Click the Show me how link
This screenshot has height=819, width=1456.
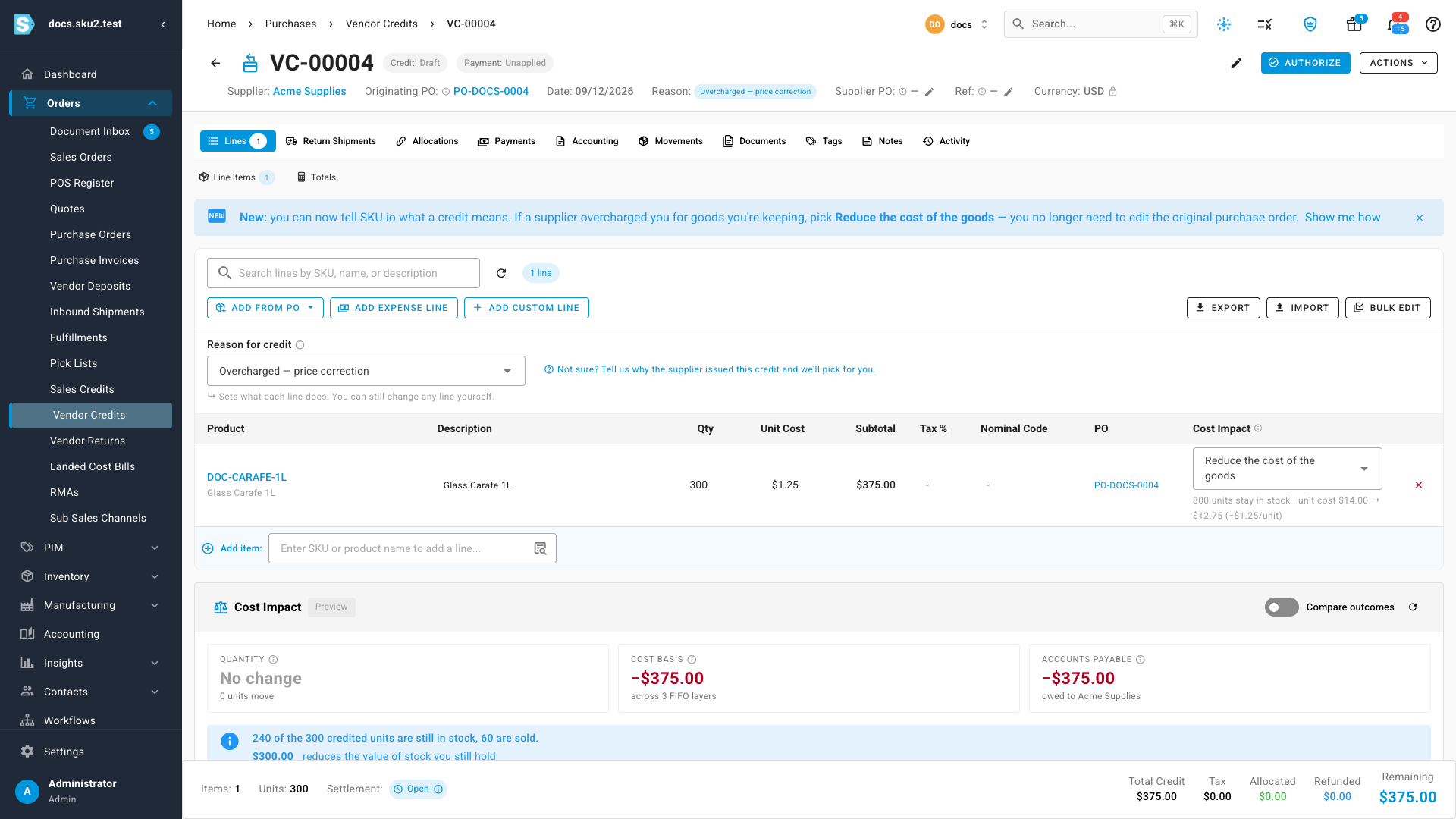pos(1342,218)
